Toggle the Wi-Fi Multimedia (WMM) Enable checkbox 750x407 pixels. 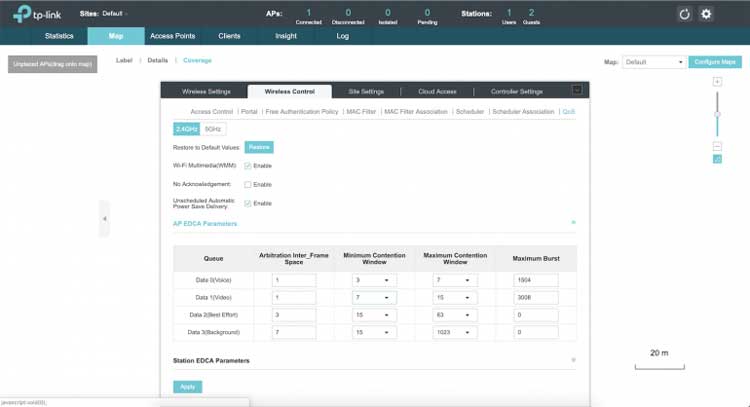click(x=248, y=165)
